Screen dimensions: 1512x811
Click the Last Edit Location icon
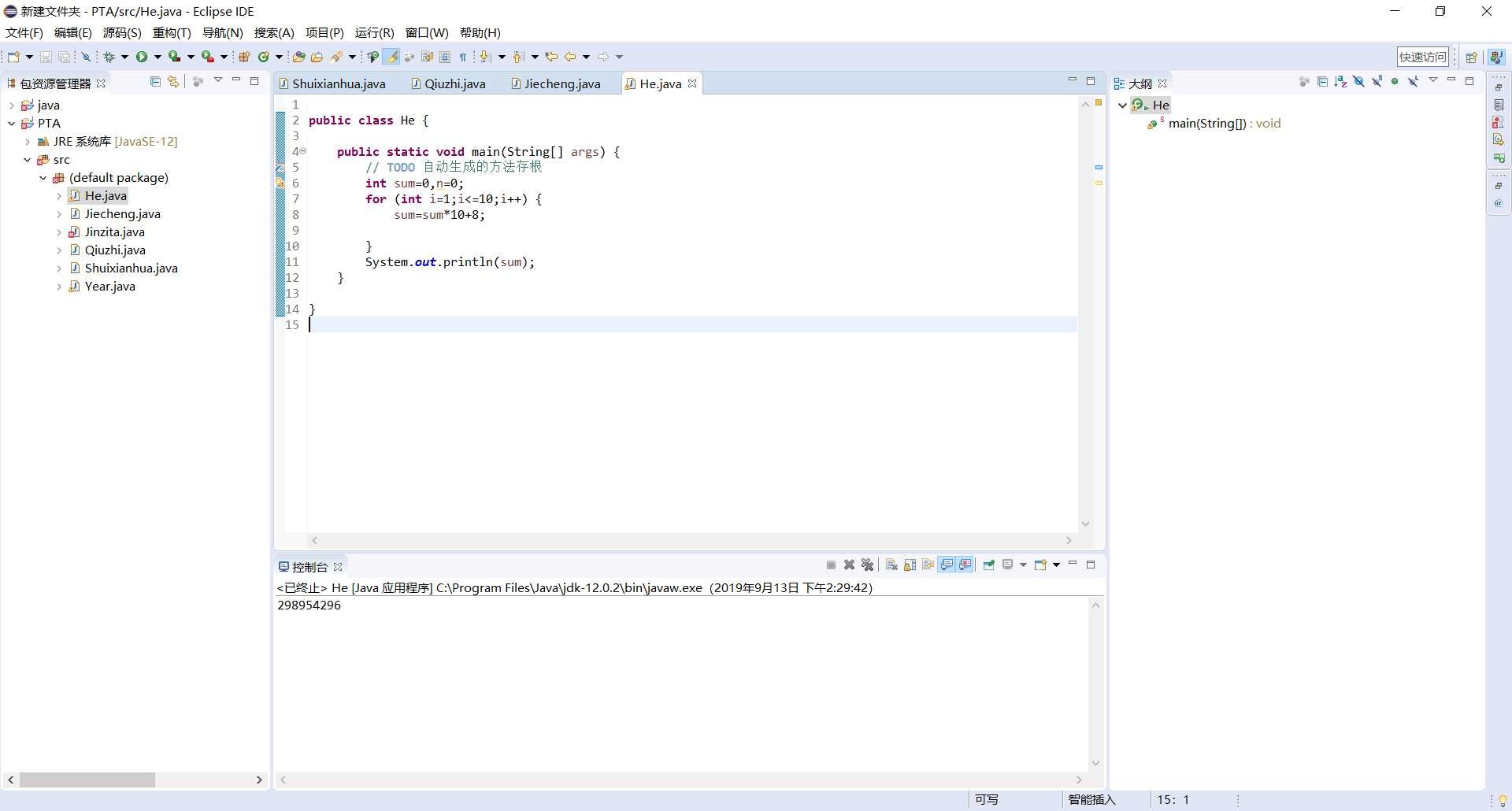[551, 57]
